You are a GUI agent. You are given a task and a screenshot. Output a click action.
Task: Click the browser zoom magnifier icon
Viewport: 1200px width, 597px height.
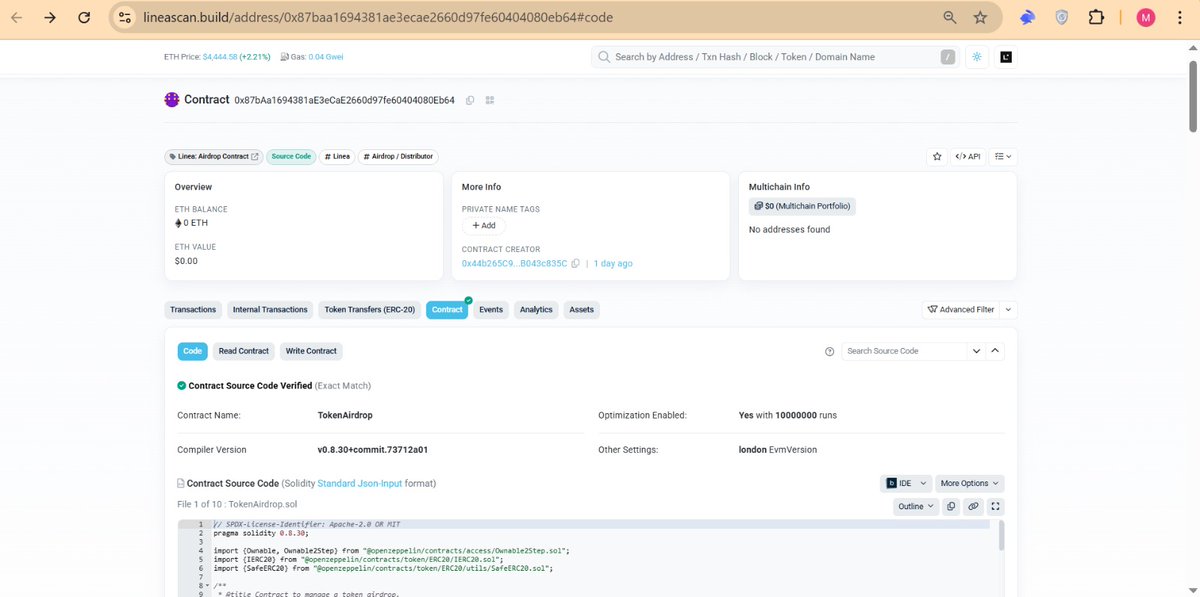949,18
